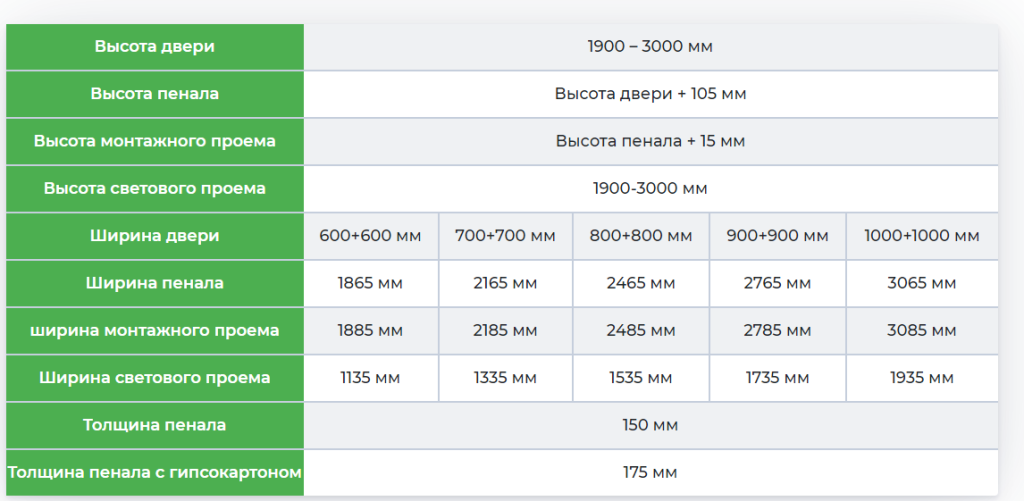1024x501 pixels.
Task: Click the 'Толщина пенала' row label
Action: point(155,425)
